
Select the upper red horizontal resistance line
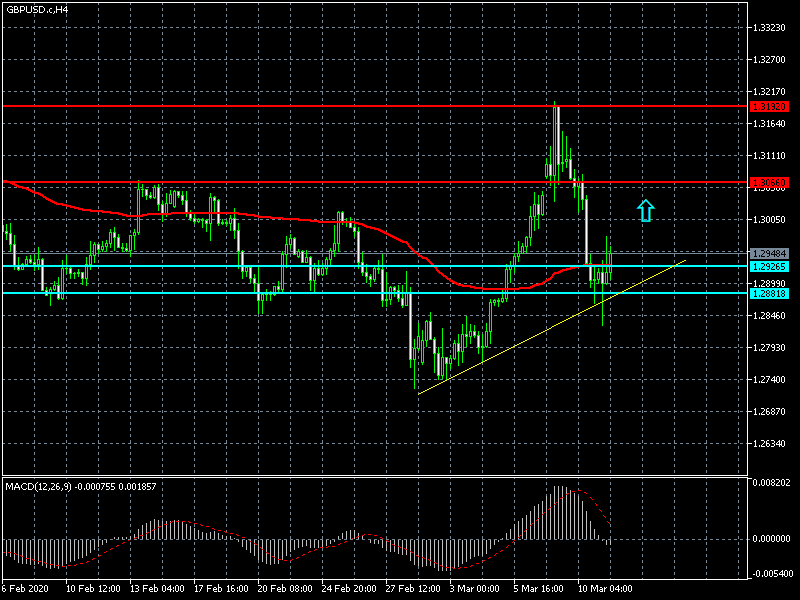[375, 106]
